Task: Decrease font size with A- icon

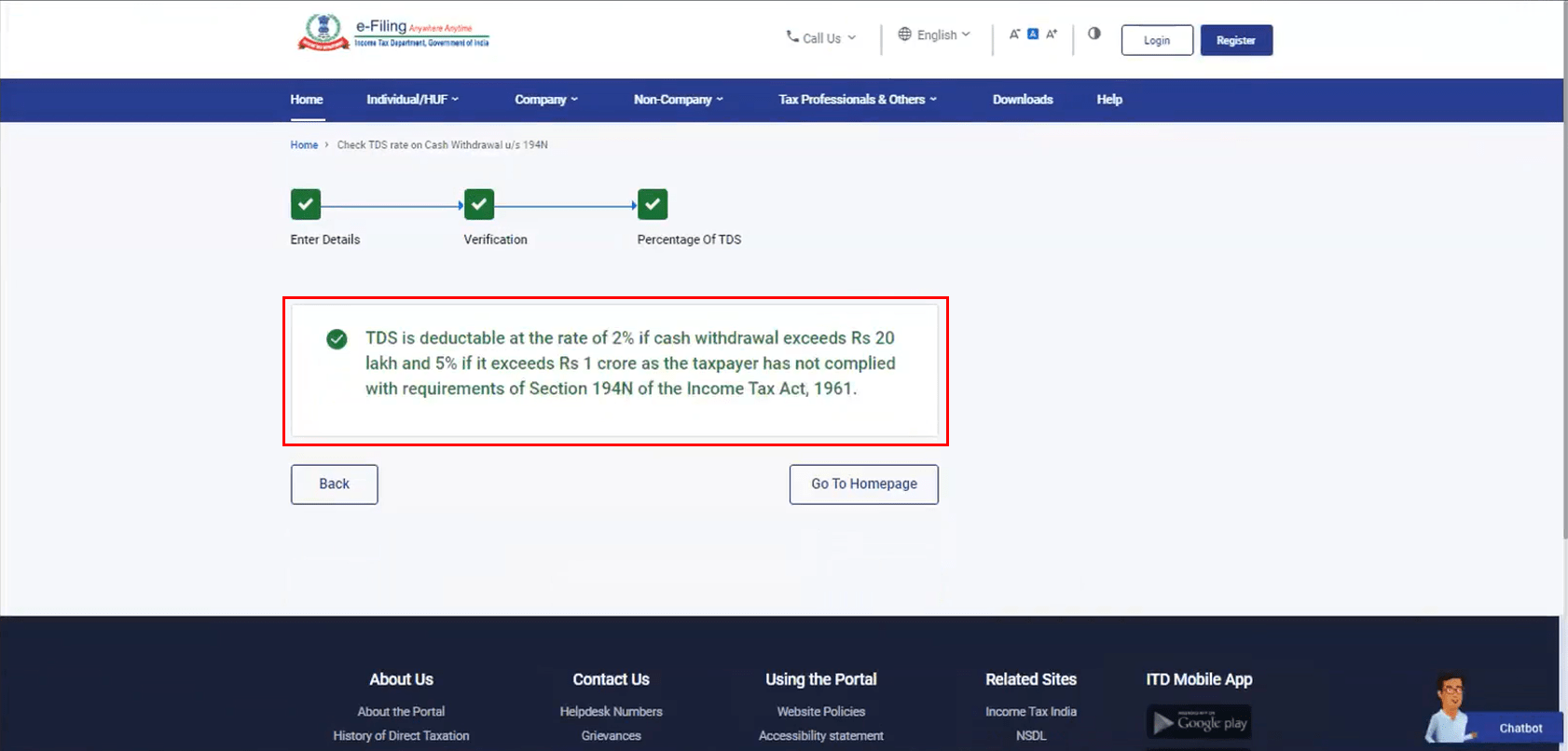Action: click(x=1014, y=34)
